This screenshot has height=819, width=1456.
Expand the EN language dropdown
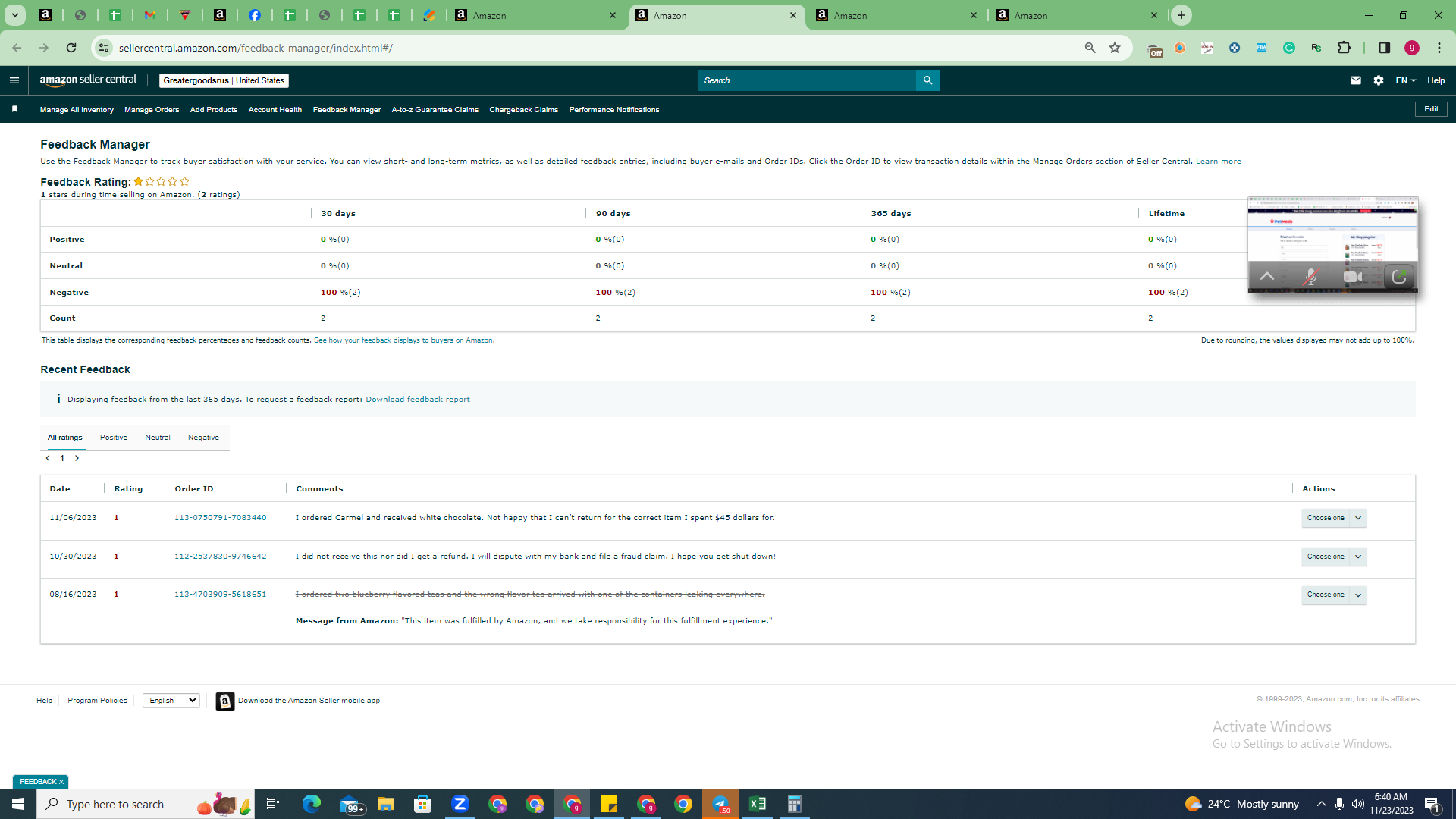pos(1405,80)
